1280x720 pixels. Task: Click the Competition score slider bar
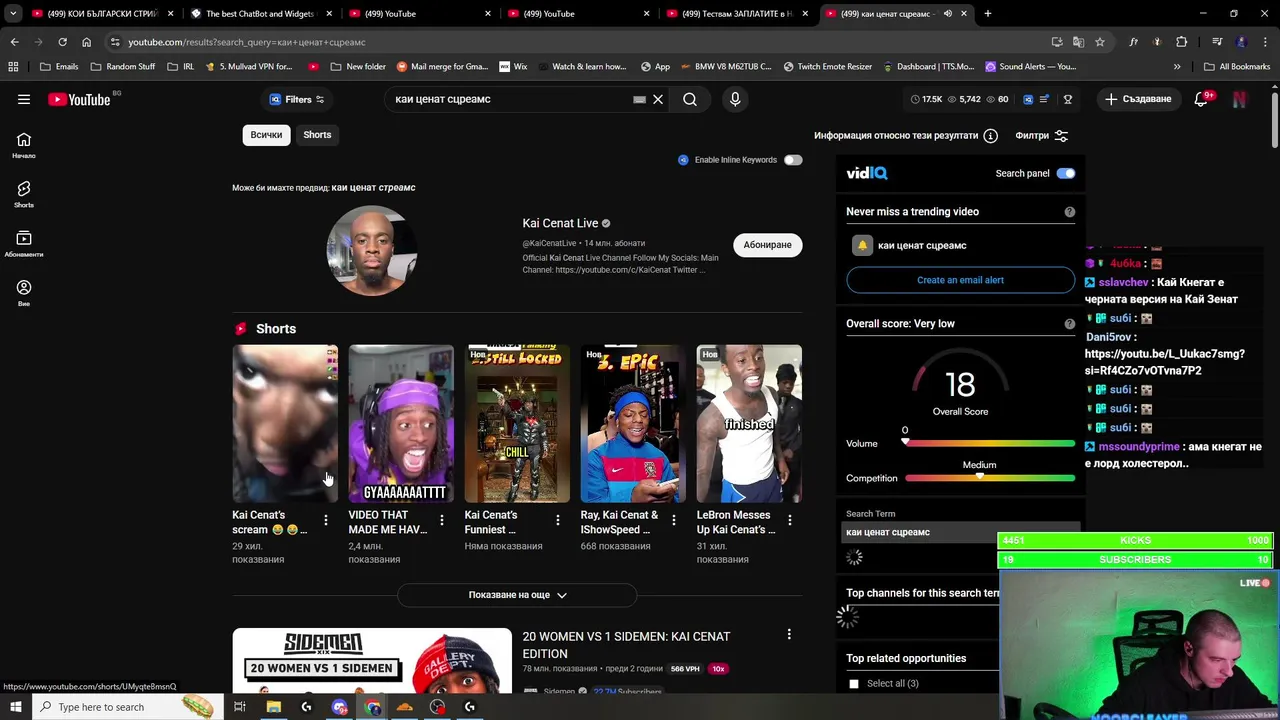coord(990,478)
